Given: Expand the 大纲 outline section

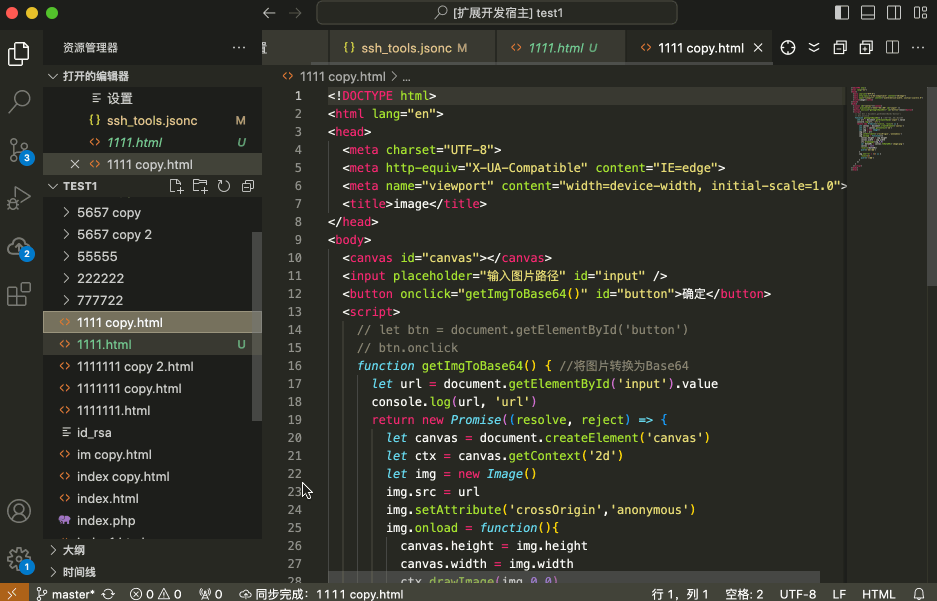Looking at the screenshot, I should tap(74, 550).
